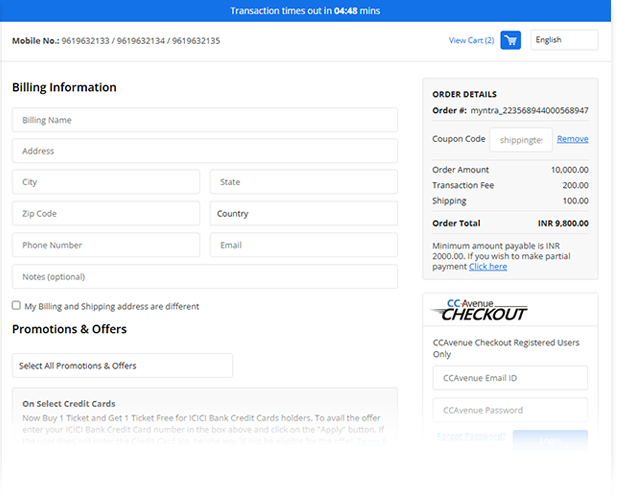The width and height of the screenshot is (617, 500).
Task: Select the City input field
Action: click(105, 183)
